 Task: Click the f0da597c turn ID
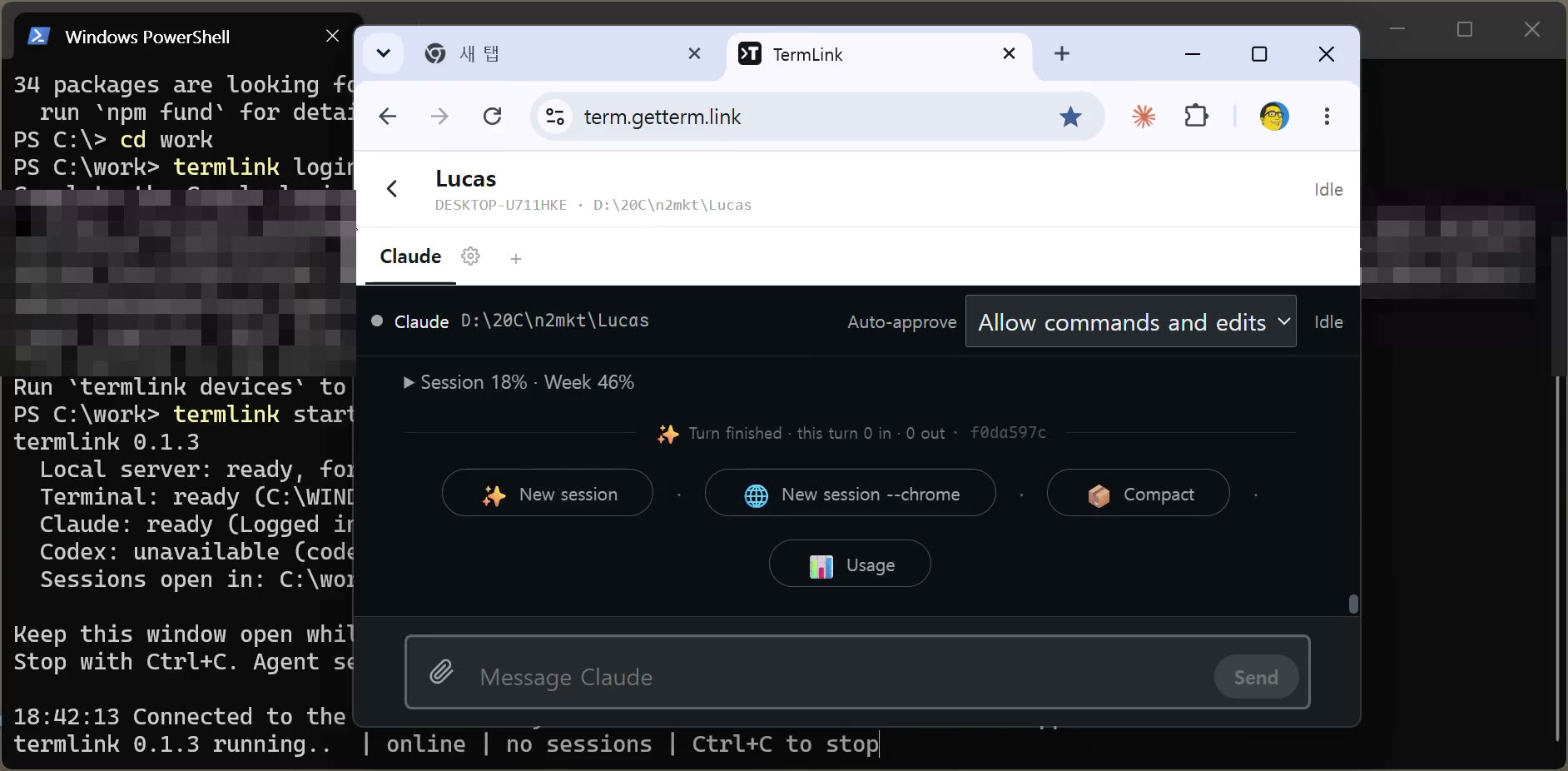coord(1008,432)
